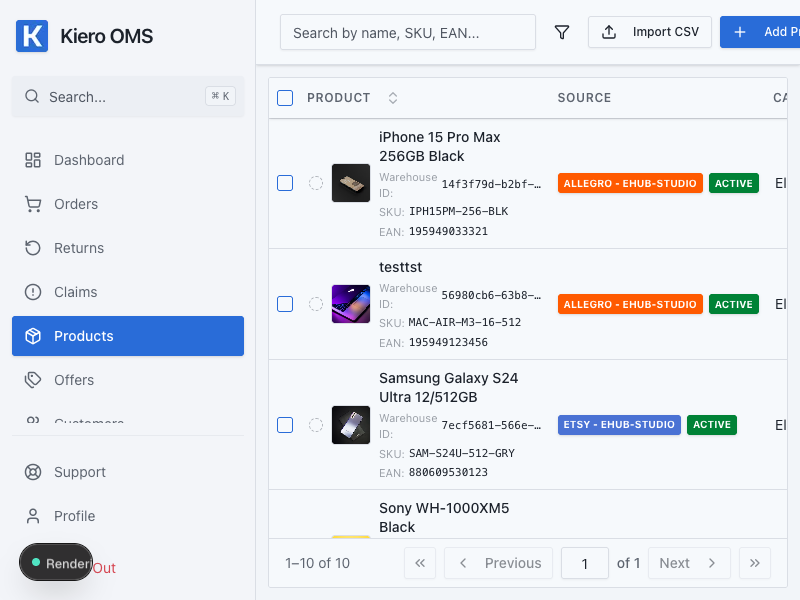Open the product filter funnel
Screen dimensions: 800x600
tap(562, 32)
